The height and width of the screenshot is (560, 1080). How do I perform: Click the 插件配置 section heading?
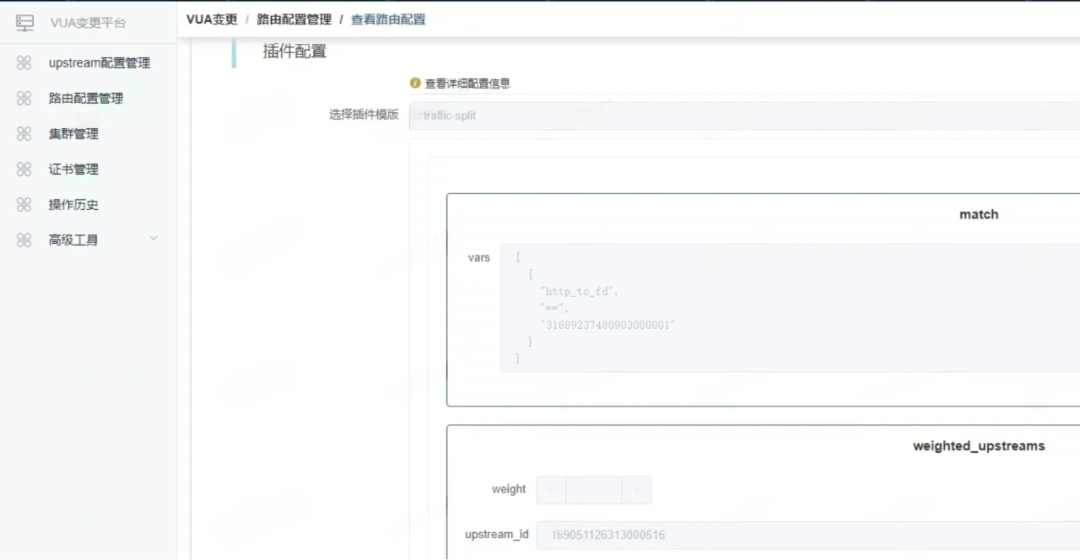pyautogui.click(x=295, y=51)
